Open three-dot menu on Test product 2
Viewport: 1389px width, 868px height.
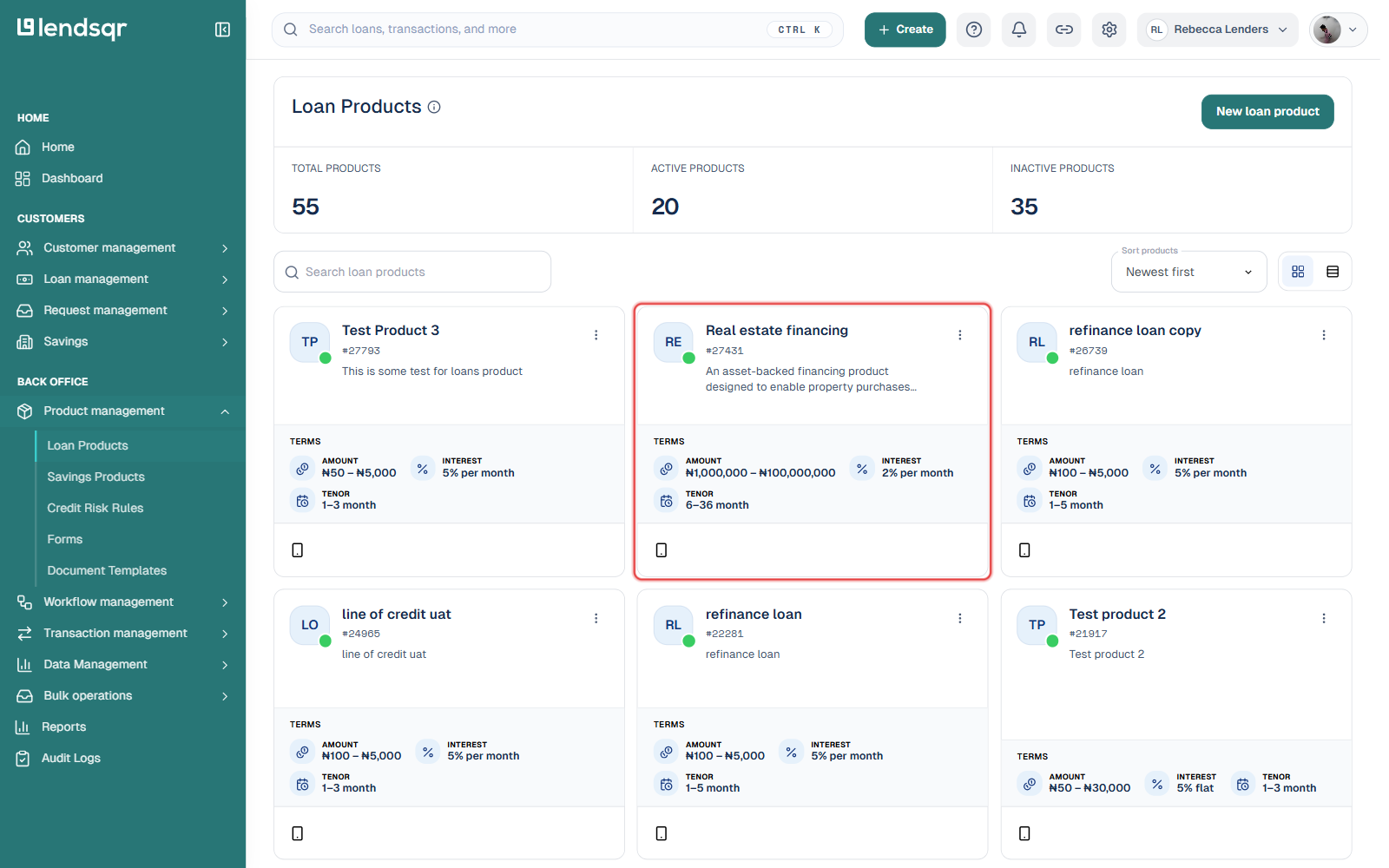[x=1324, y=618]
